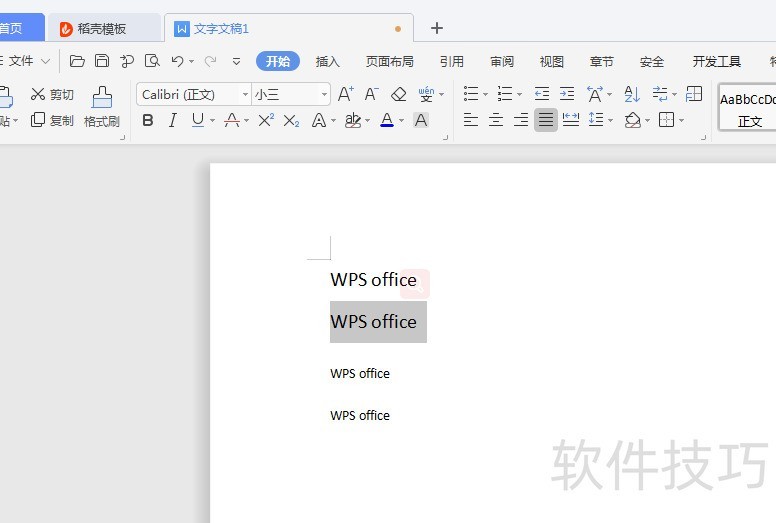Click the Save icon

tap(102, 61)
